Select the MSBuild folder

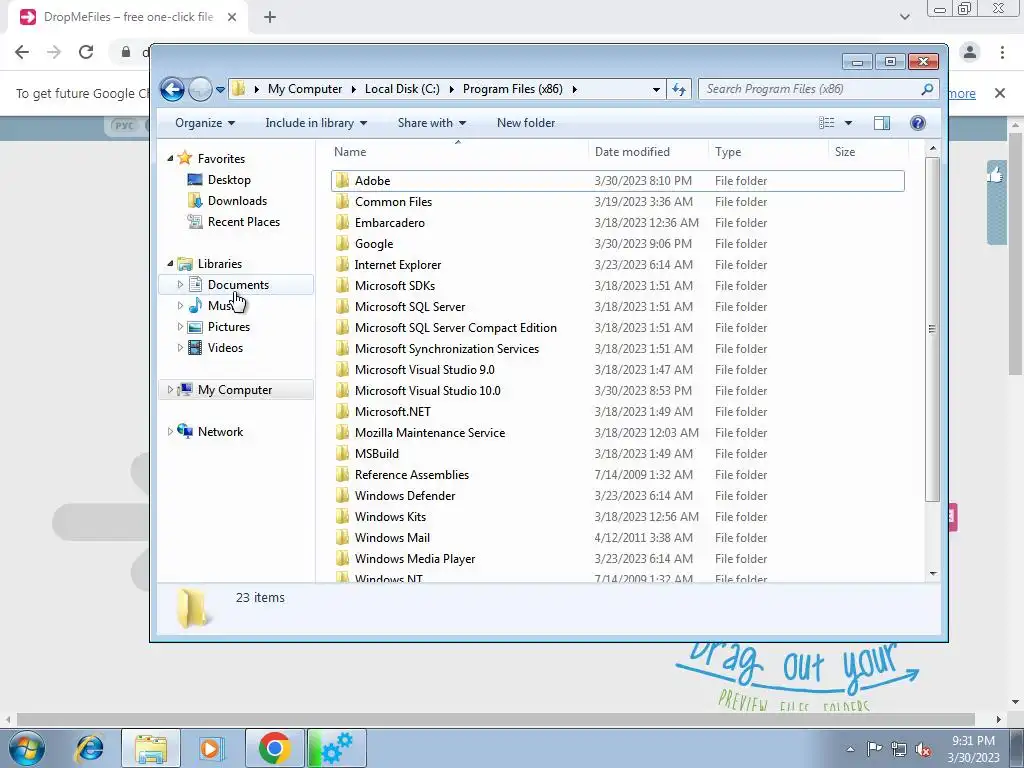coord(377,453)
